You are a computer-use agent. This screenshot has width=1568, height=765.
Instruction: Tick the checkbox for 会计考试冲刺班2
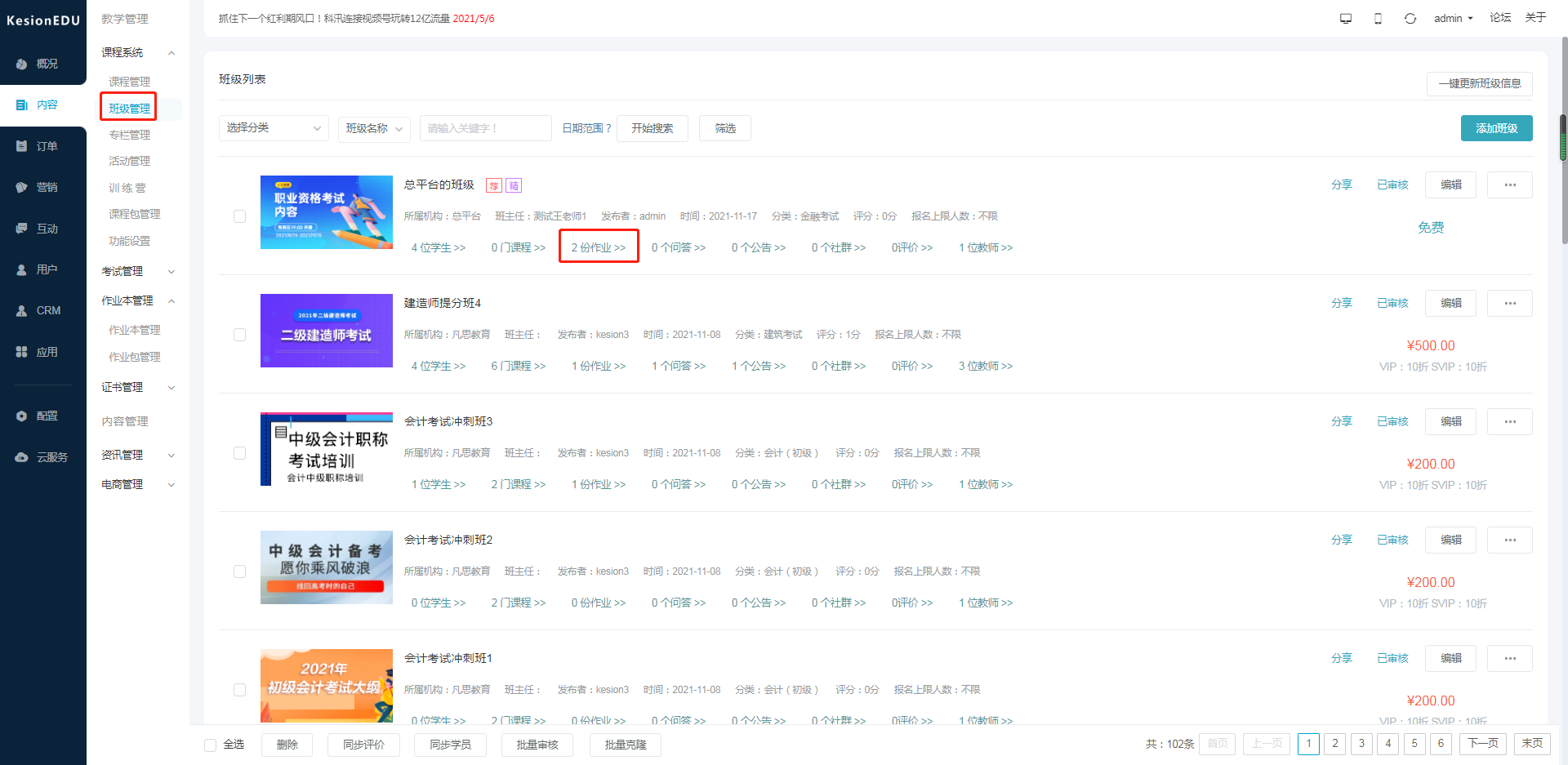(x=239, y=572)
